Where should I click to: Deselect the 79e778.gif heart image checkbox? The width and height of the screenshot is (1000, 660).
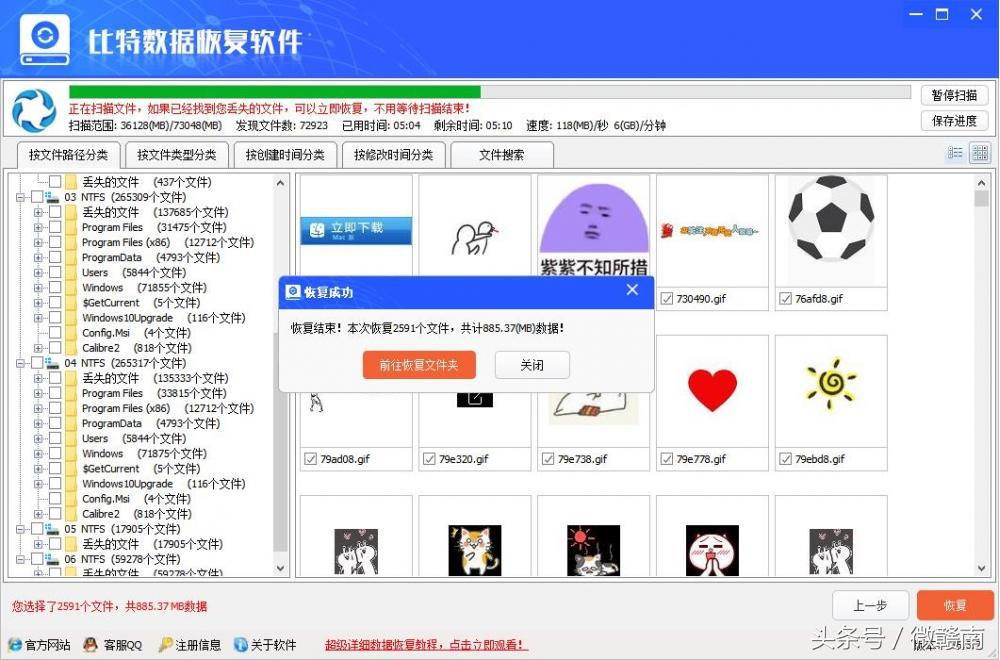click(x=668, y=459)
